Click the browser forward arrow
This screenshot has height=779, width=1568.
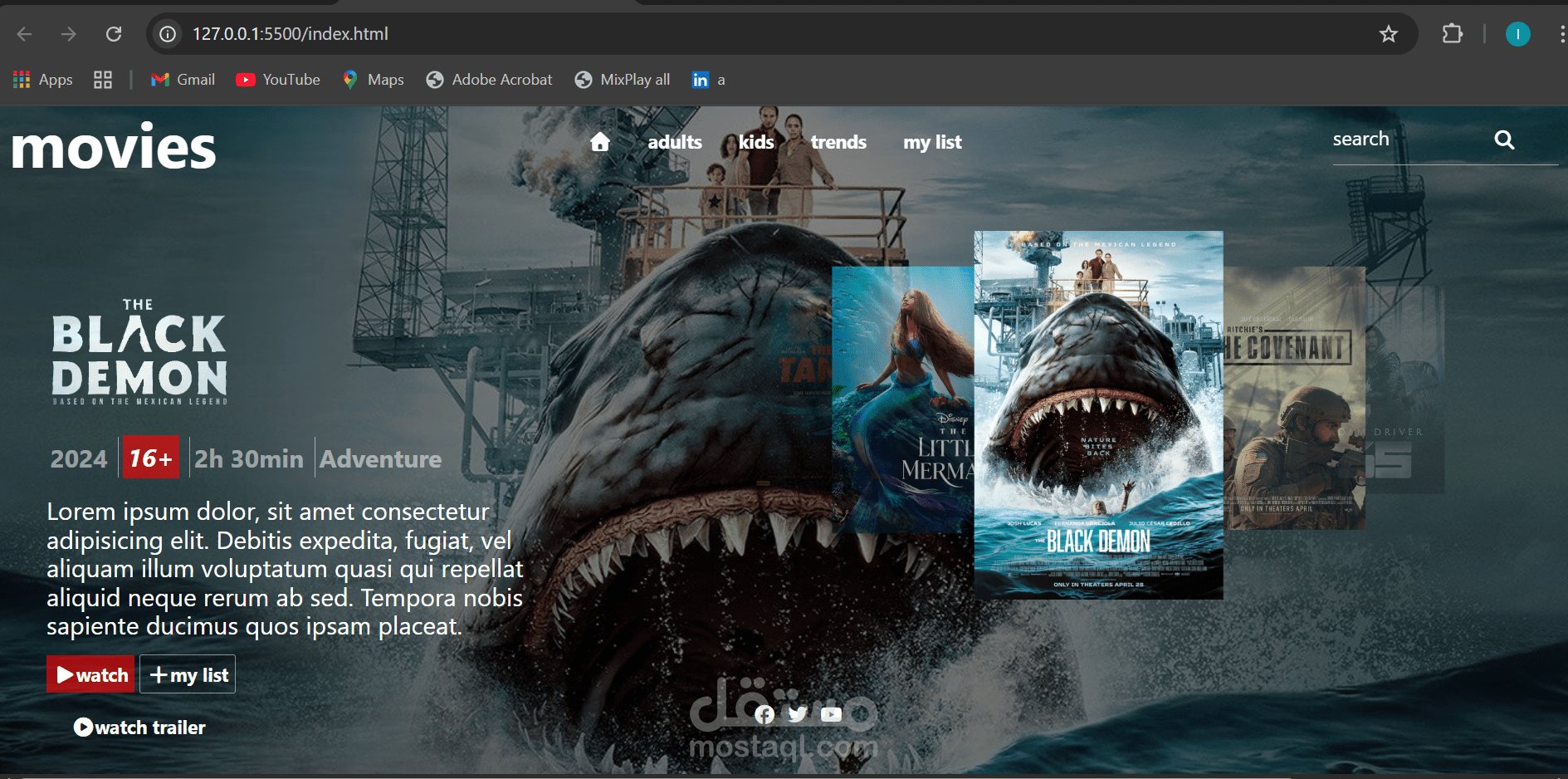(69, 34)
